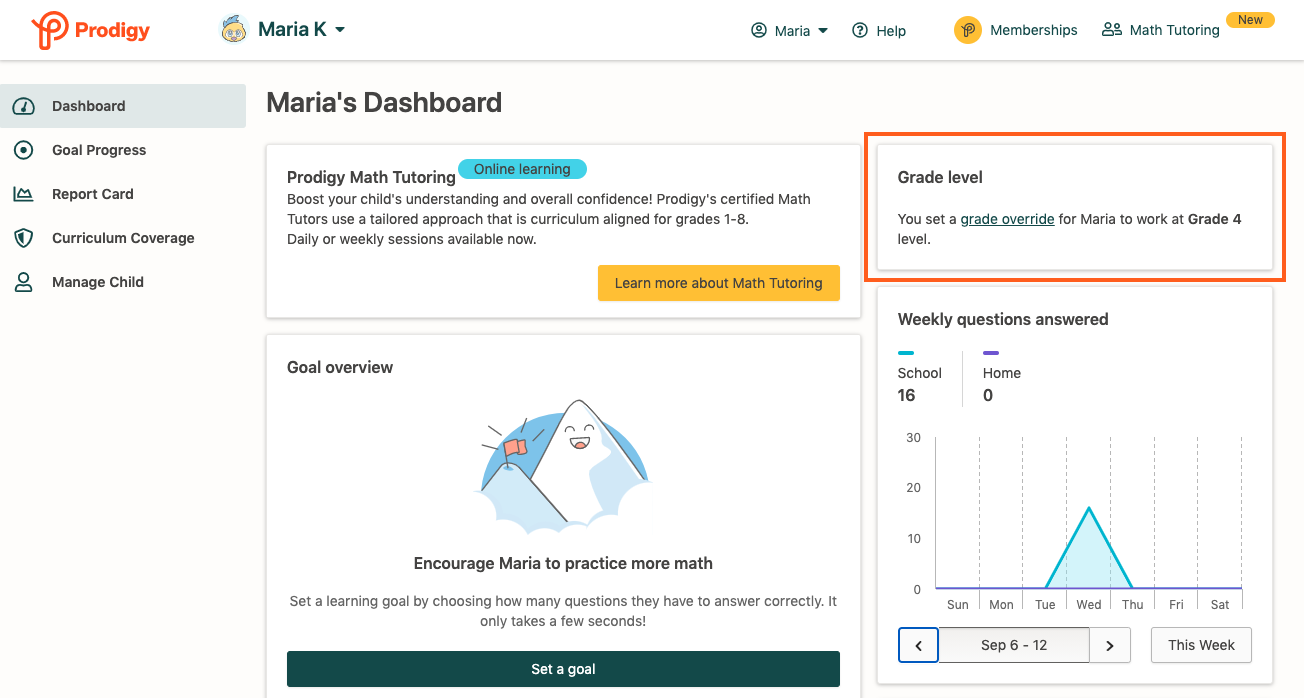The height and width of the screenshot is (698, 1304).
Task: Click the Report Card chart icon
Action: tap(23, 194)
